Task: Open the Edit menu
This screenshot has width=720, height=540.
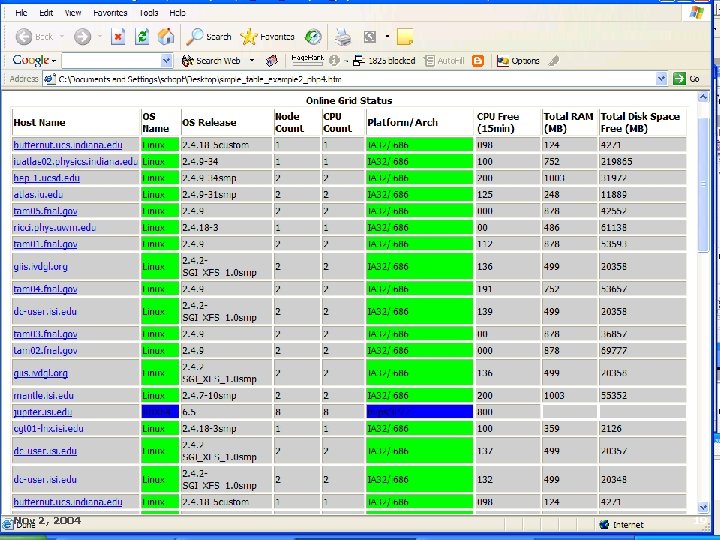Action: pos(46,13)
